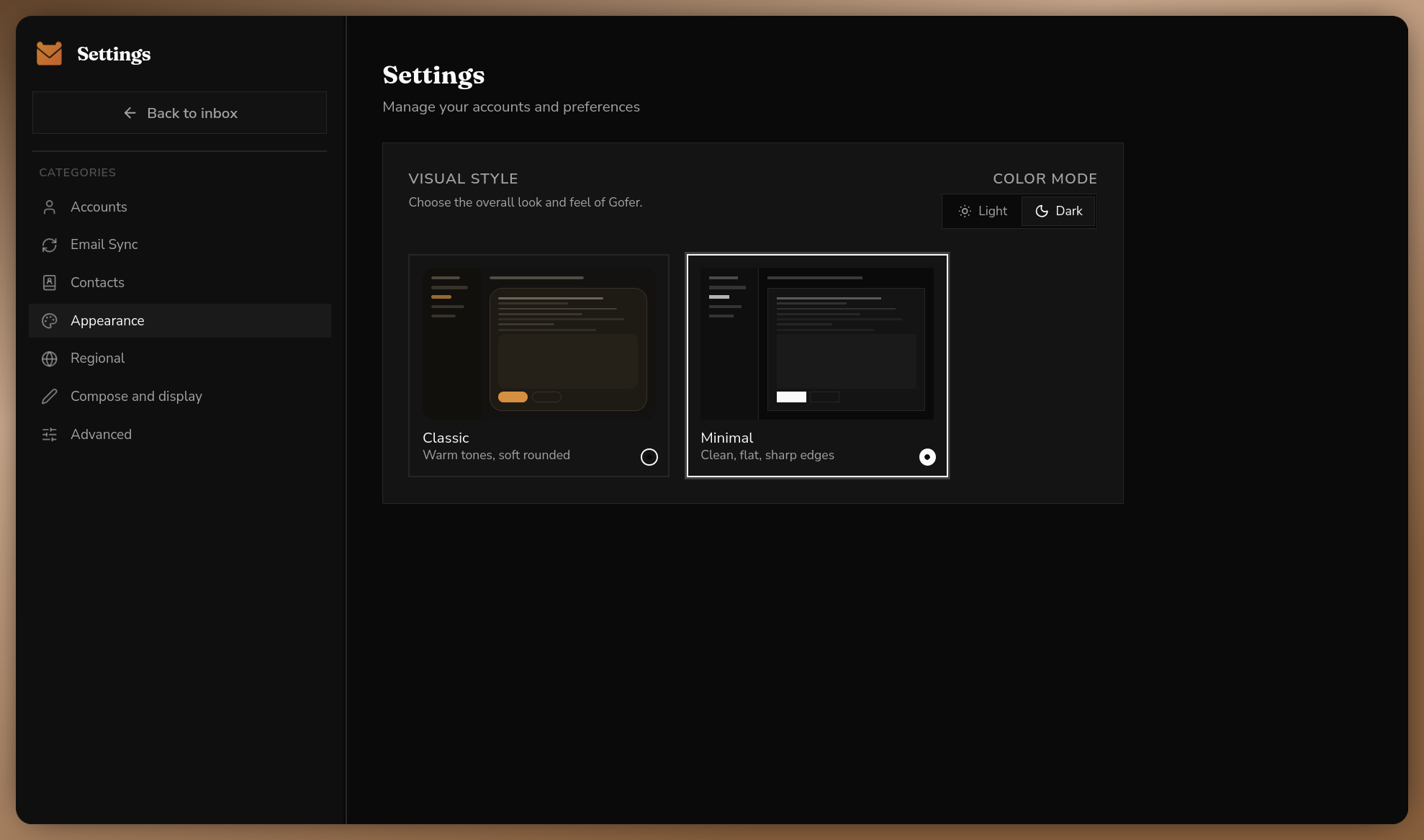The width and height of the screenshot is (1424, 840).
Task: Click 'Manage your accounts and preferences' subtitle
Action: coord(511,107)
